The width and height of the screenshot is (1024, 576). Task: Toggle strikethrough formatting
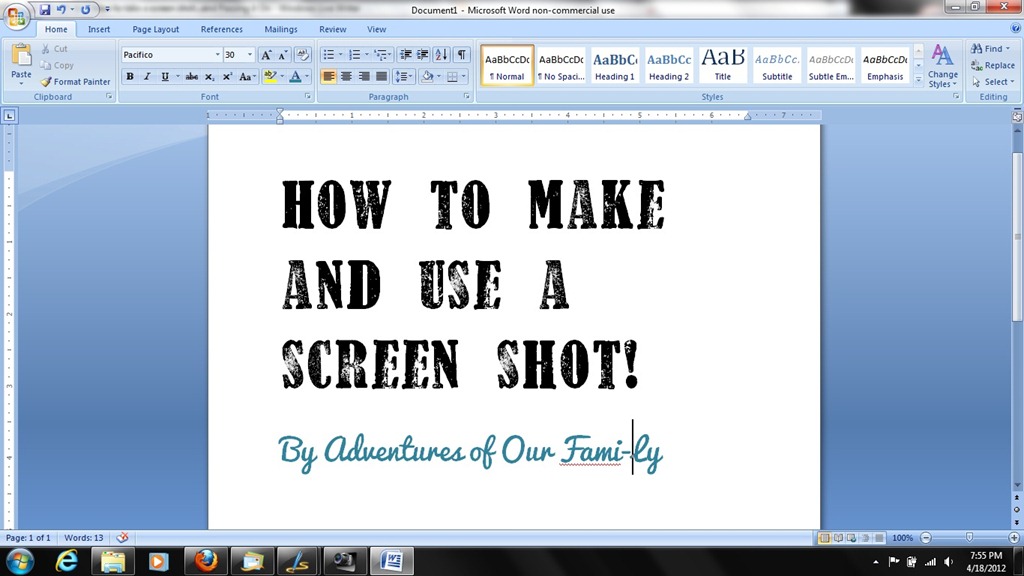point(191,76)
